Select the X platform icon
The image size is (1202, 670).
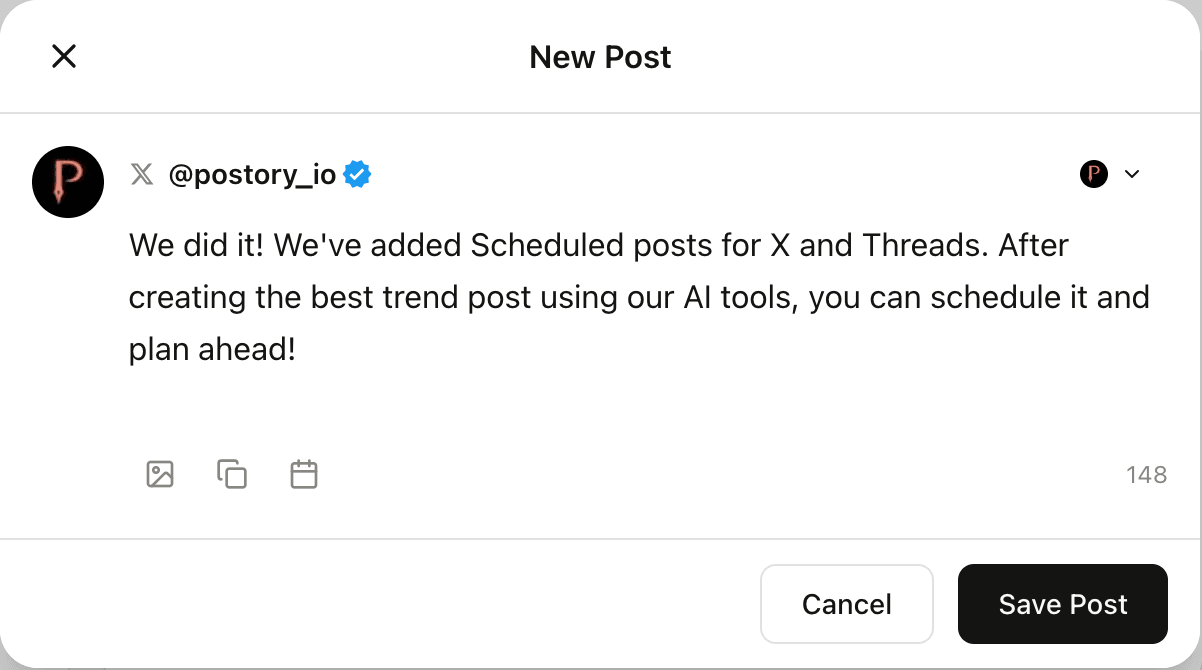click(x=142, y=173)
